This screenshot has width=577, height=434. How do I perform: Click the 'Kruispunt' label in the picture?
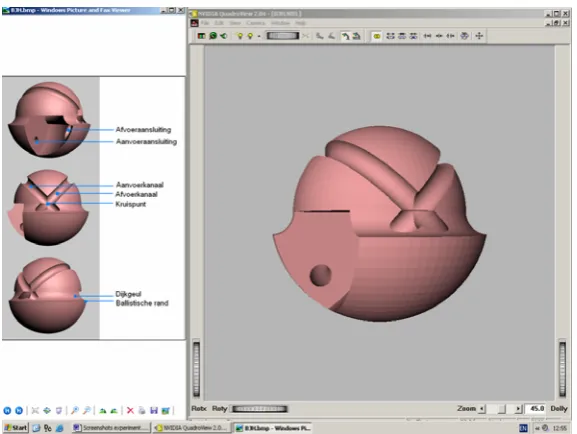[x=131, y=204]
